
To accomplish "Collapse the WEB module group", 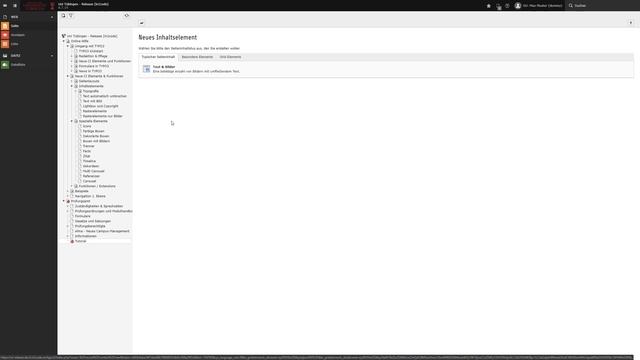I will pyautogui.click(x=52, y=17).
